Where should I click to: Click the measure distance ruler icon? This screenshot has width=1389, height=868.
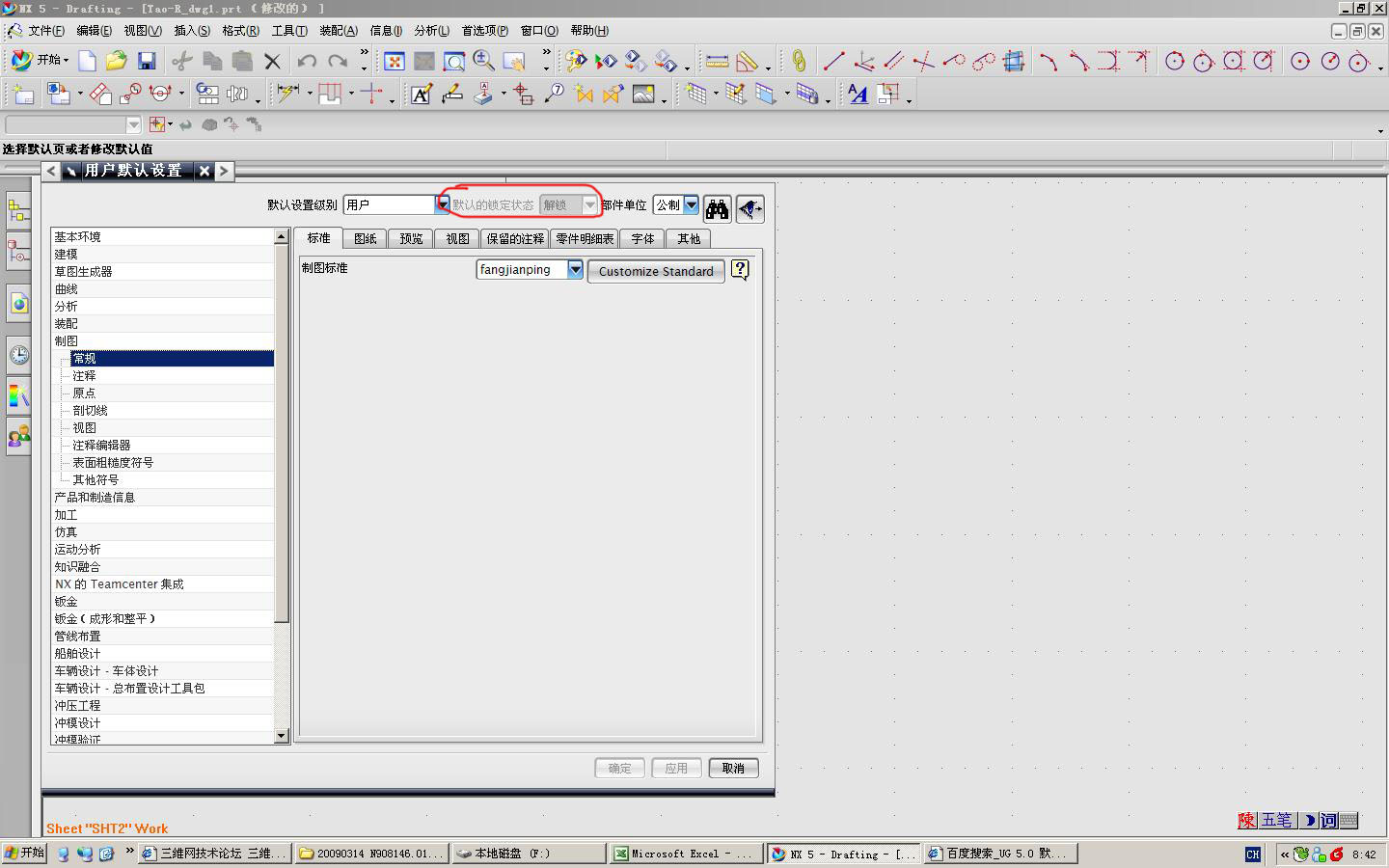[717, 62]
